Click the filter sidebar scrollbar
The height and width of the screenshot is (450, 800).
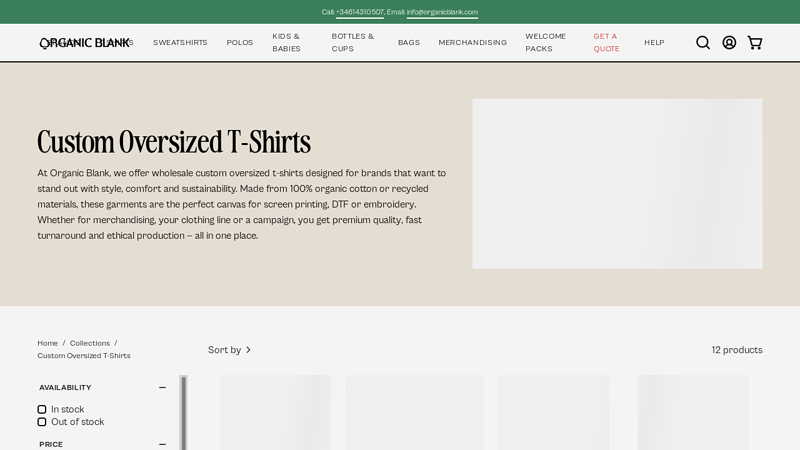(x=184, y=412)
